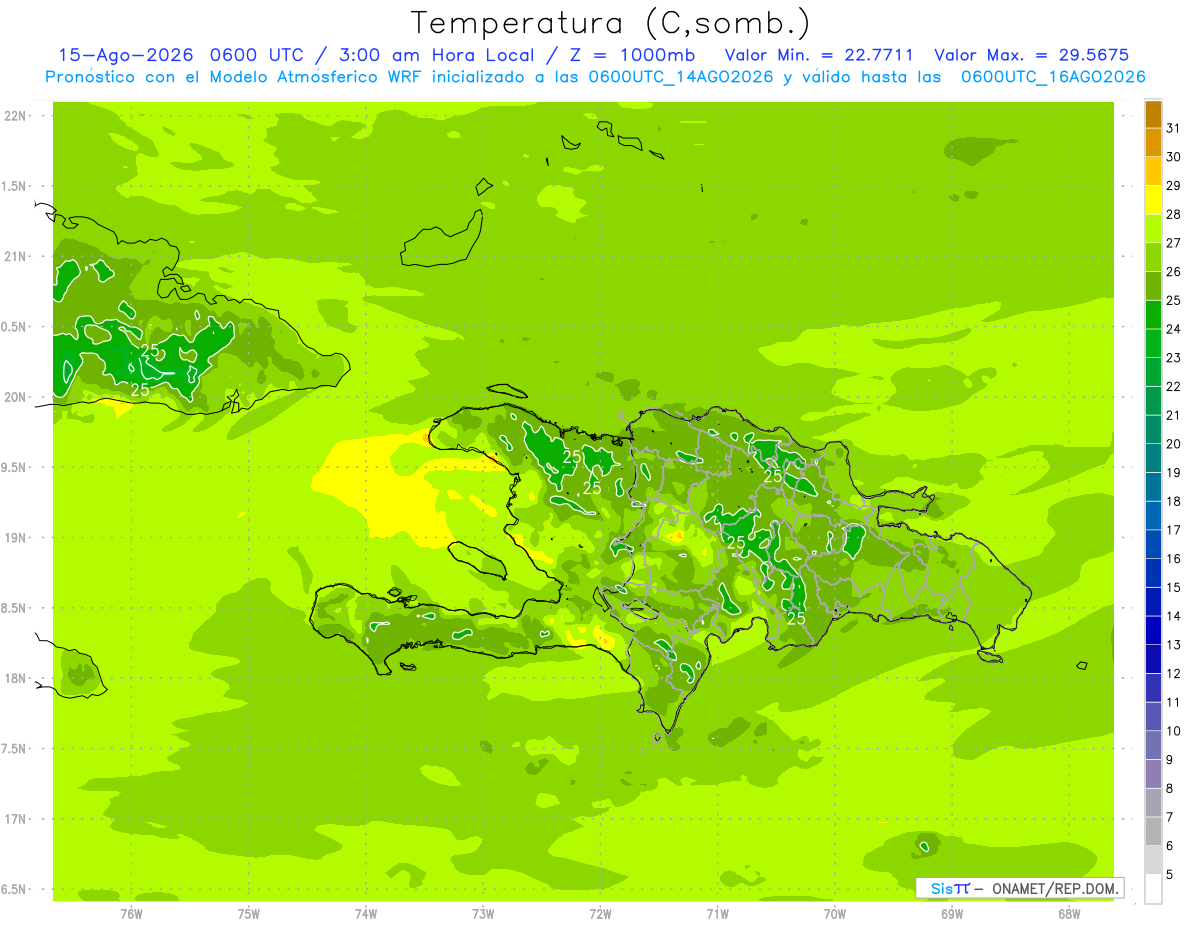Click the 71W longitude axis label
Image resolution: width=1200 pixels, height=927 pixels.
[717, 913]
